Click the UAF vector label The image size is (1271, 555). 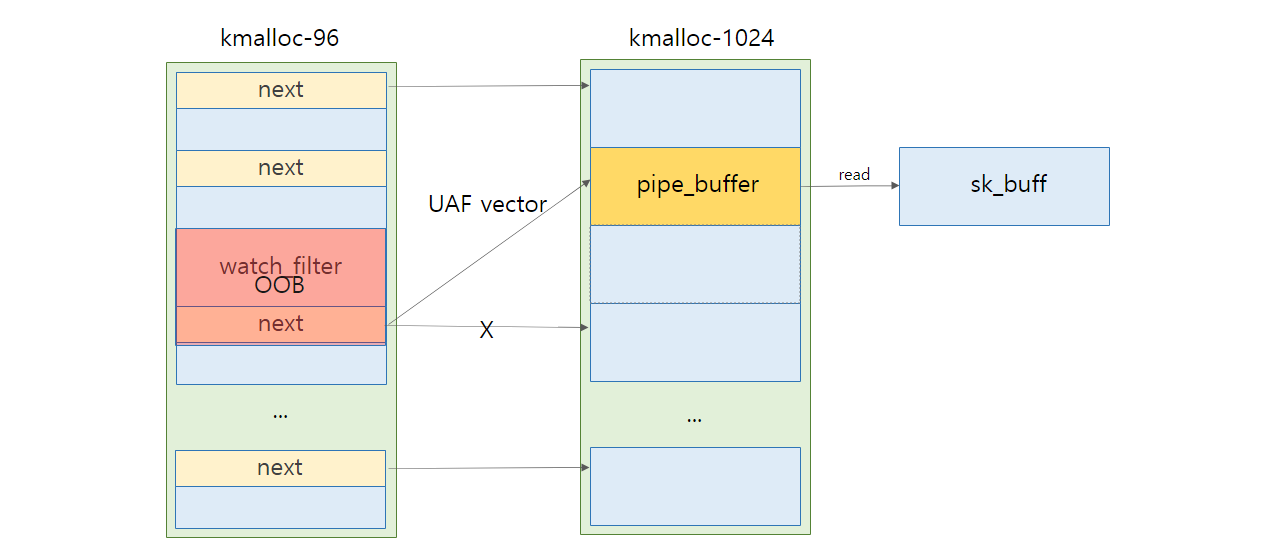(x=487, y=204)
